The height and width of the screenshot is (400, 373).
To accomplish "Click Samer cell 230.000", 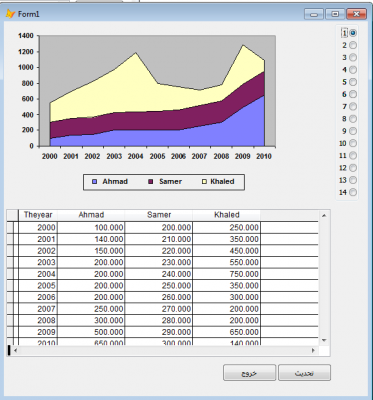I will [159, 262].
